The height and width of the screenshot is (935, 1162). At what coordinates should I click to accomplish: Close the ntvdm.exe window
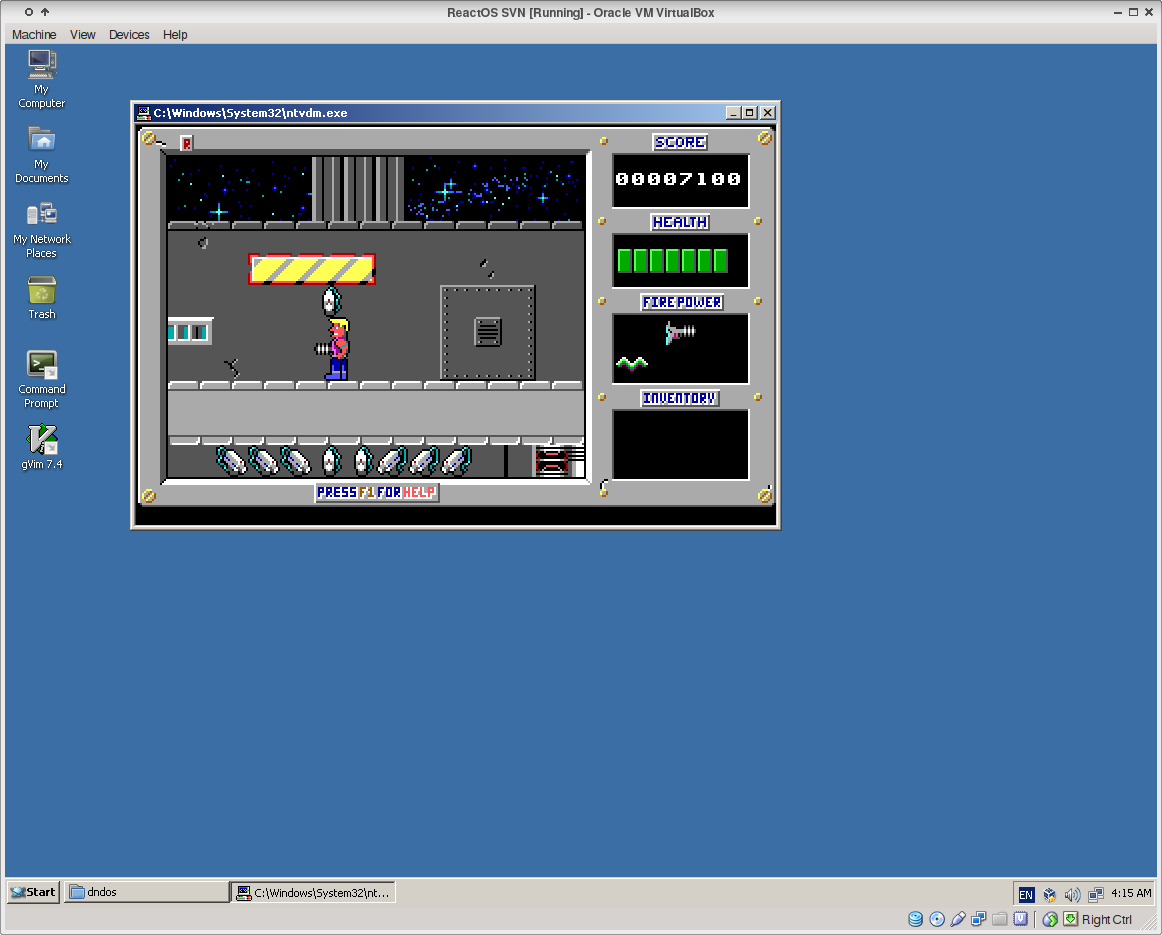click(x=768, y=113)
